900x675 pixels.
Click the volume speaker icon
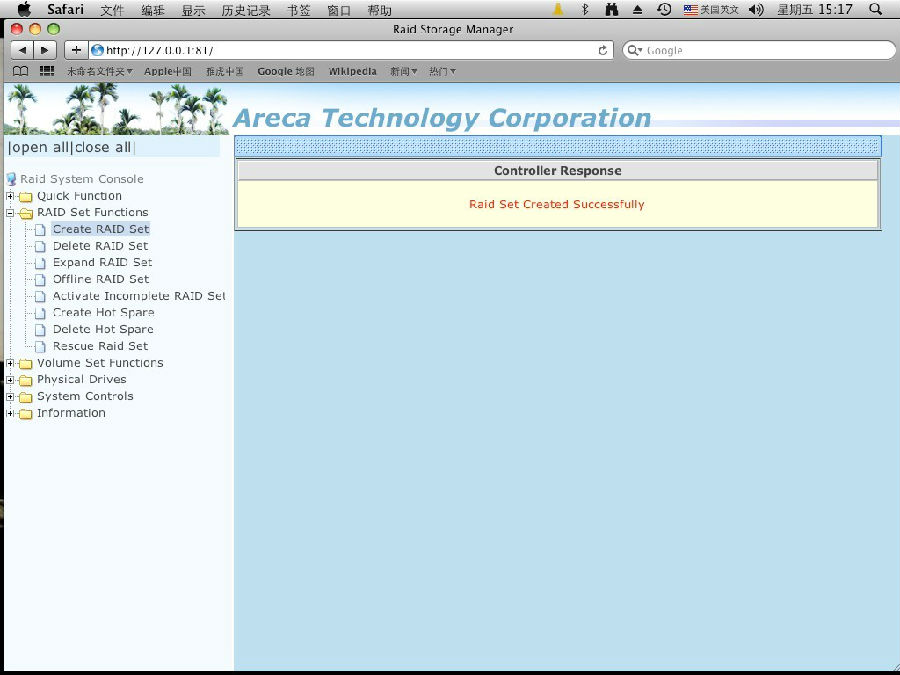pyautogui.click(x=757, y=10)
